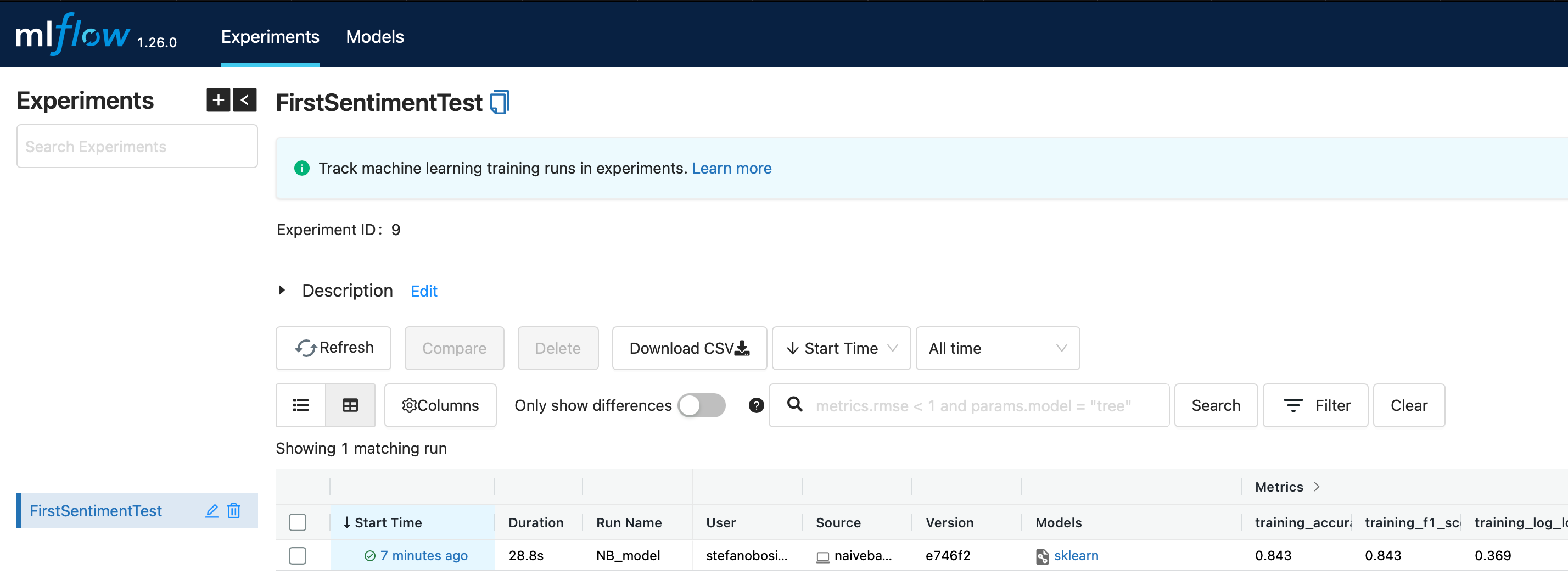Open the Columns selector

click(x=440, y=405)
